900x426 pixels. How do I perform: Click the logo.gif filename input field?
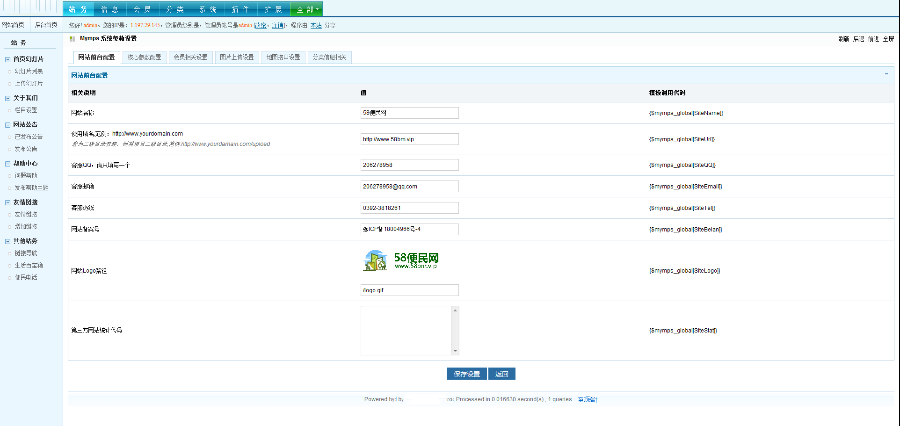point(410,290)
